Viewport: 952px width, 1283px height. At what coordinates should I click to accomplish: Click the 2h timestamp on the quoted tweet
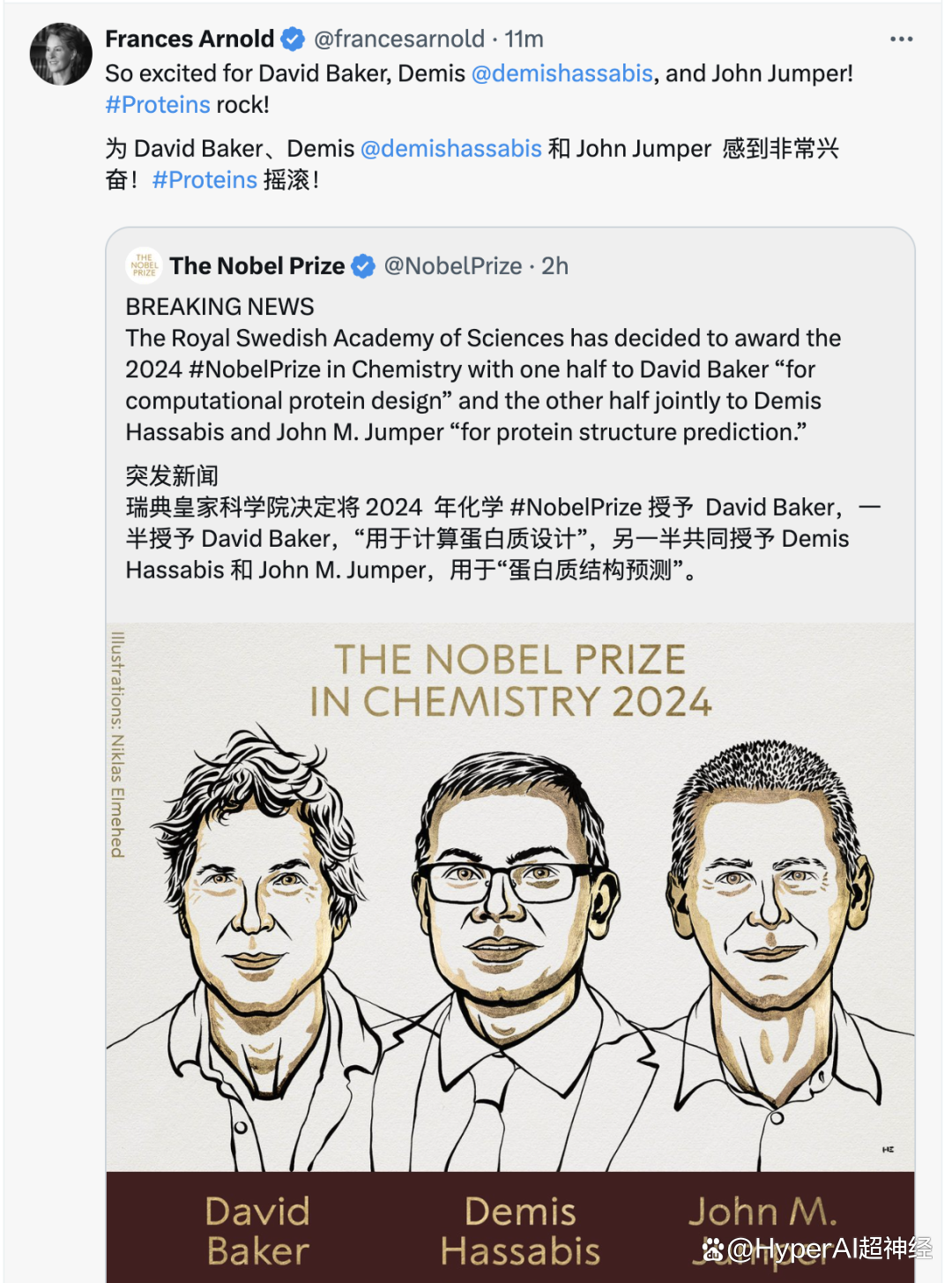pyautogui.click(x=554, y=265)
